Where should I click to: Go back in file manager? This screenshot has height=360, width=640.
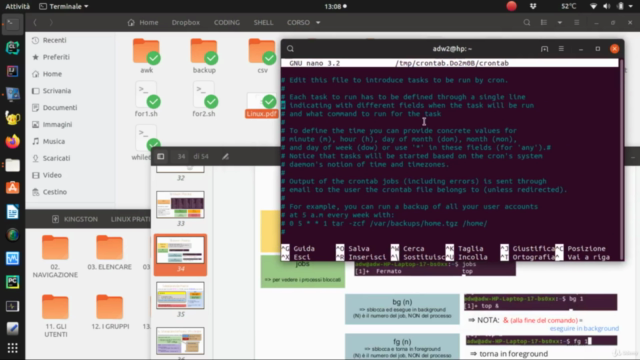point(35,22)
